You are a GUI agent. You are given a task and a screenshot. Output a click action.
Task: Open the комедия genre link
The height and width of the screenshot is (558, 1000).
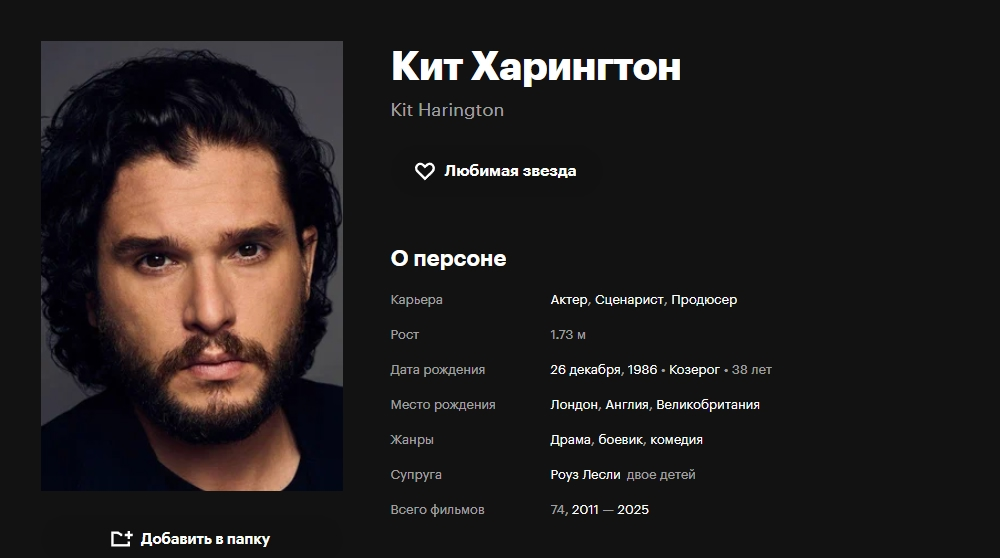676,440
